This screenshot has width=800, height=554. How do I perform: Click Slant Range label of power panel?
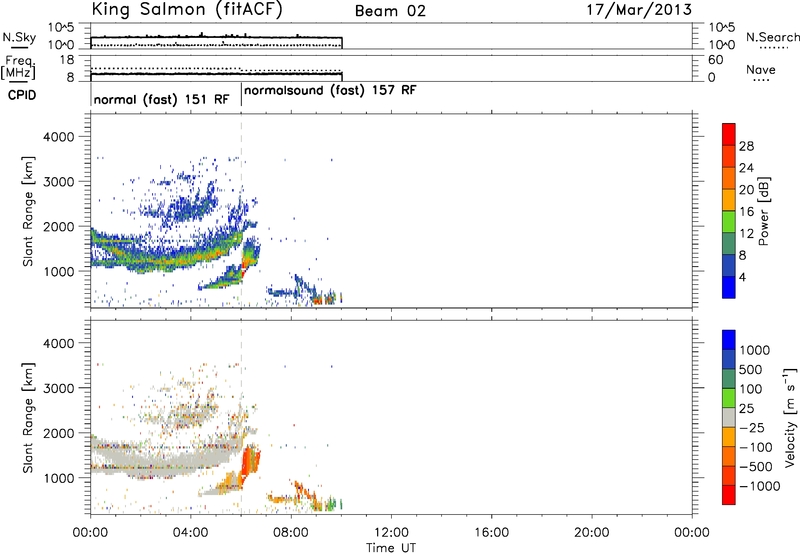click(28, 211)
